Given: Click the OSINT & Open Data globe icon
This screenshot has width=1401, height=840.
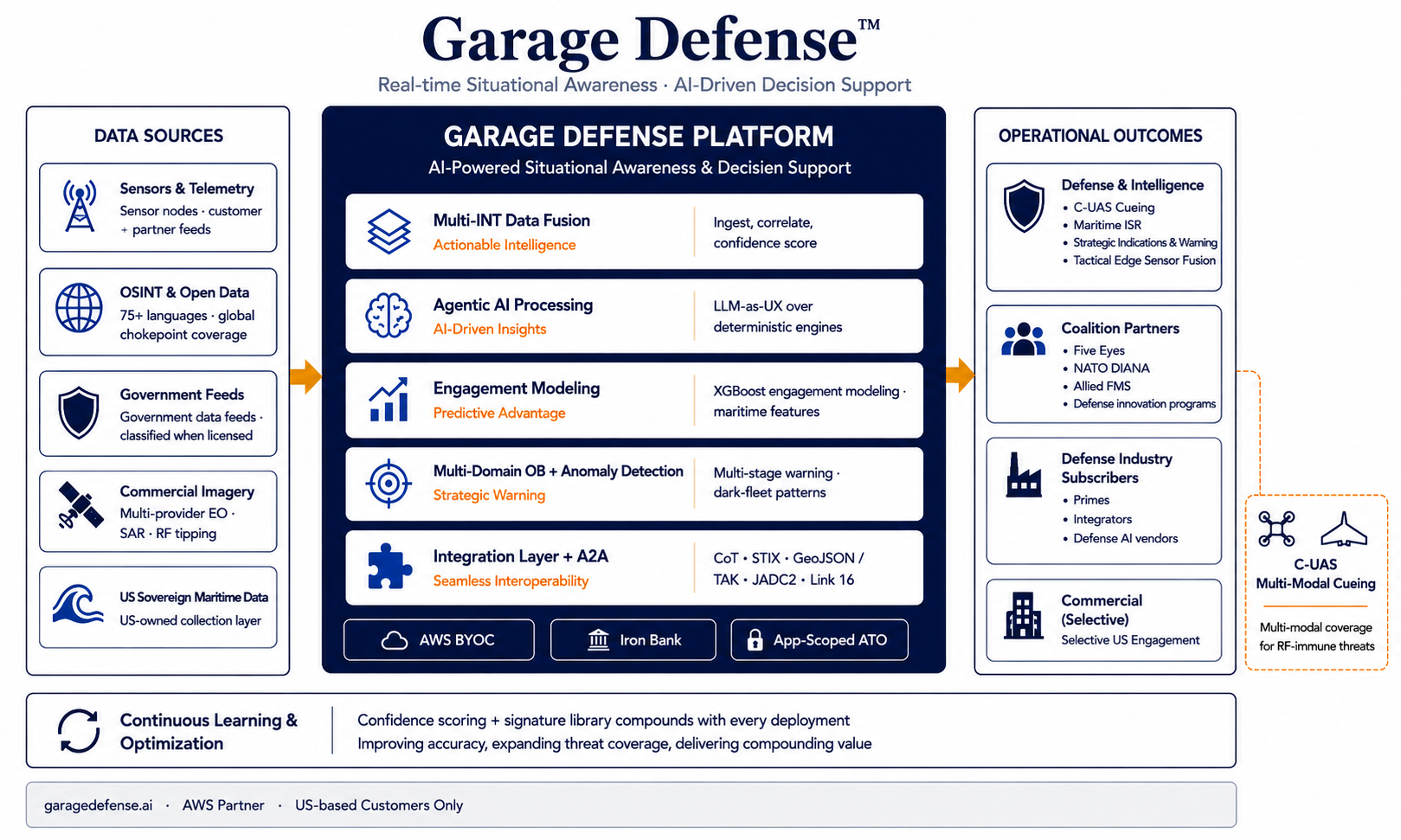Looking at the screenshot, I should point(79,308).
